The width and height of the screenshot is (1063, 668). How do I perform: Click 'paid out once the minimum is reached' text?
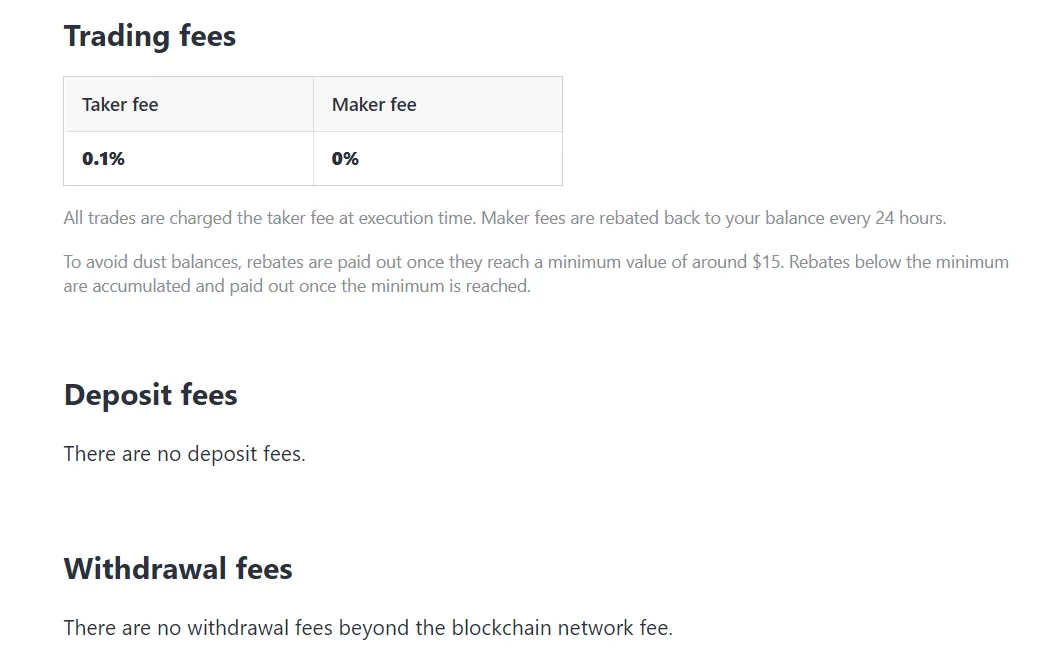(x=380, y=286)
